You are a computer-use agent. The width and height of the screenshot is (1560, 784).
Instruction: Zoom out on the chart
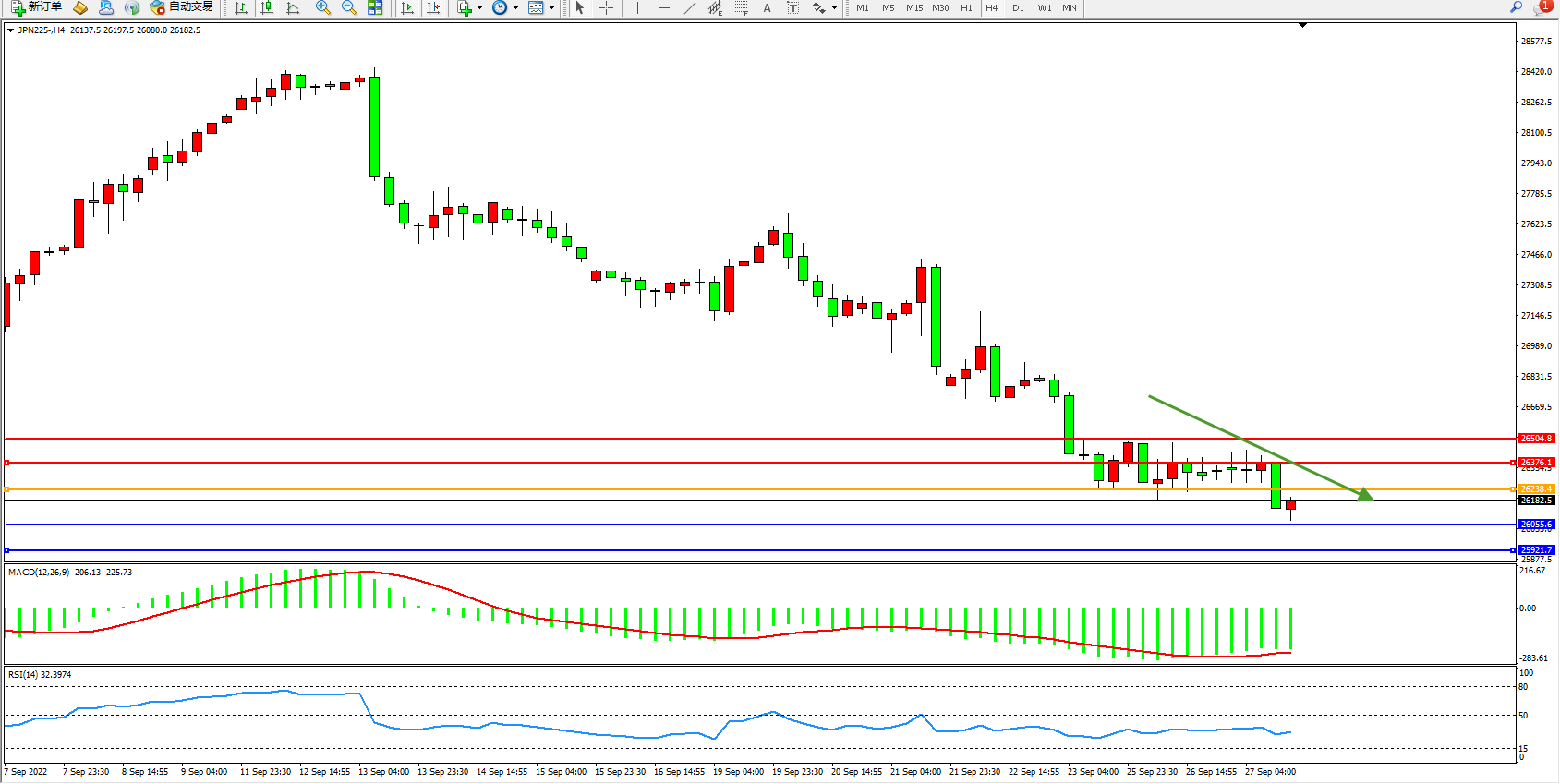[x=349, y=7]
